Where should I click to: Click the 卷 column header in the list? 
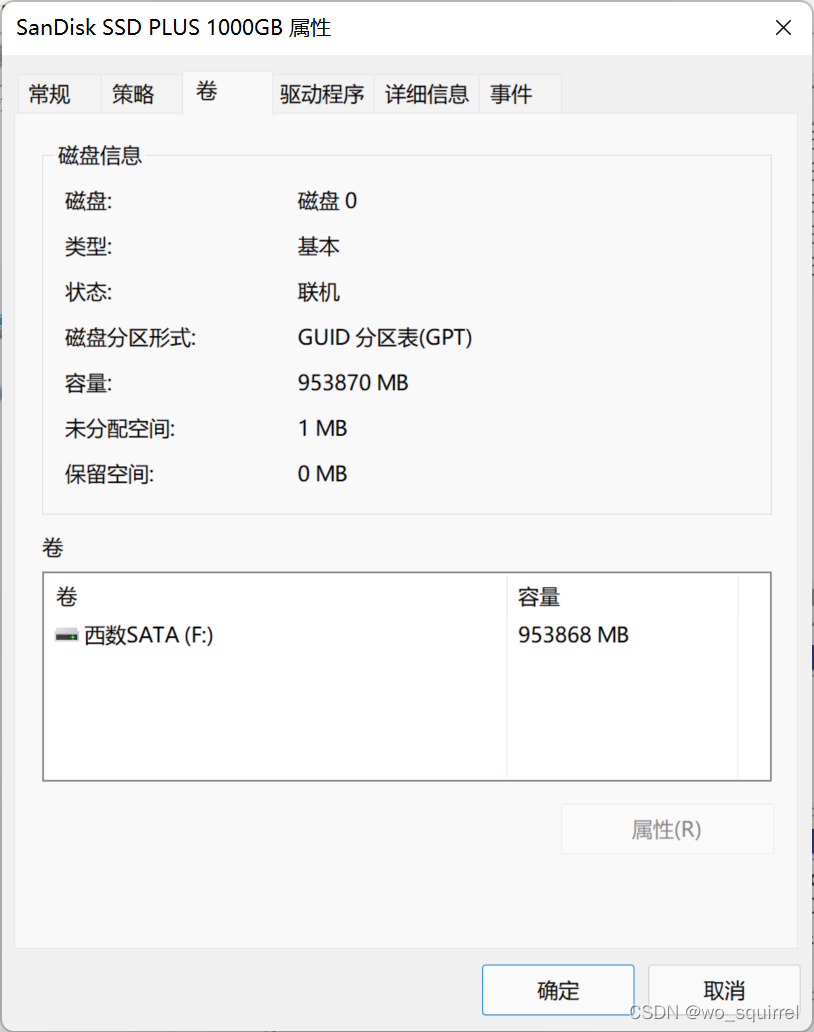click(66, 598)
